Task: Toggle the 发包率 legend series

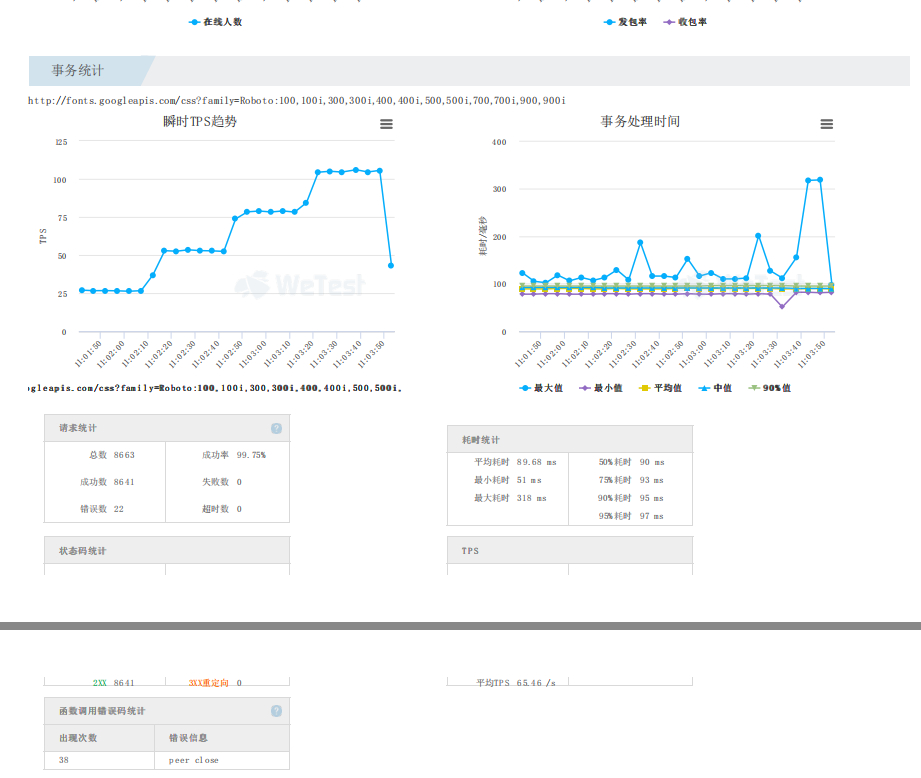Action: click(626, 22)
